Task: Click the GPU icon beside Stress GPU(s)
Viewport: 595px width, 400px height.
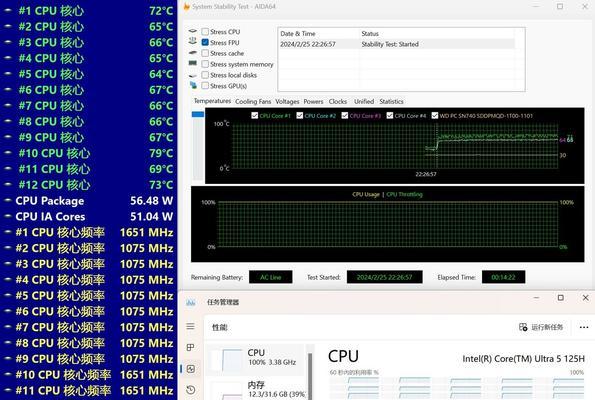Action: coord(193,85)
